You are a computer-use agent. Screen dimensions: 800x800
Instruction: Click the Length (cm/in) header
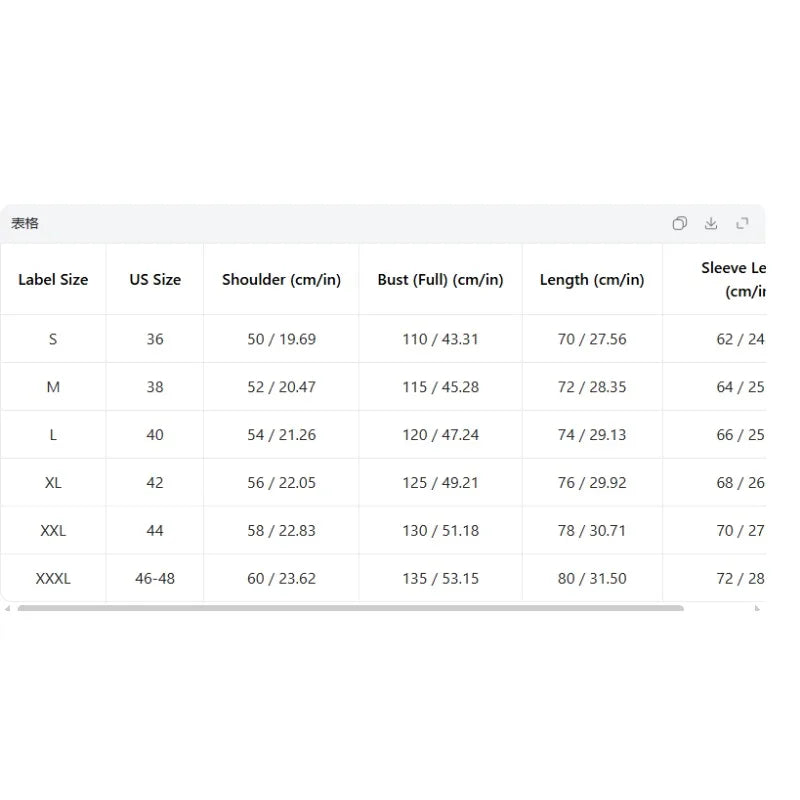click(592, 280)
